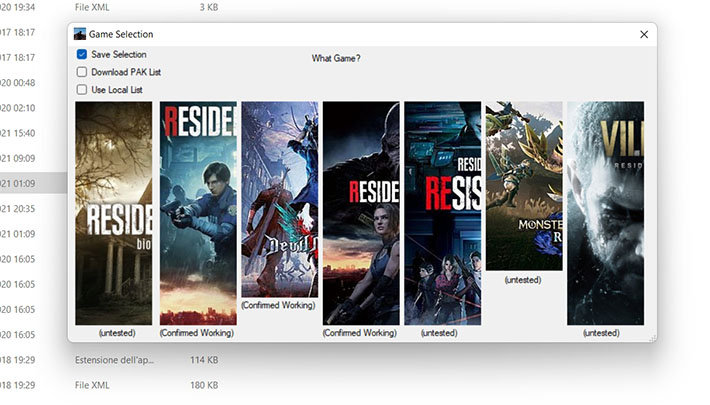Click '(Confirmed Working)' under Resident Evil 2 cover

pyautogui.click(x=197, y=333)
